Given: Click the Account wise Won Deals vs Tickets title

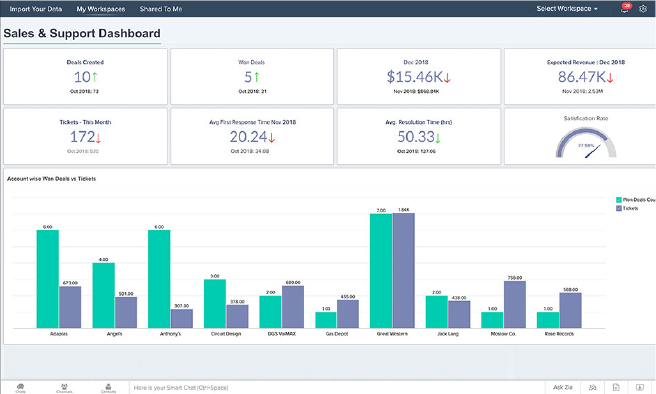Looking at the screenshot, I should coord(51,179).
